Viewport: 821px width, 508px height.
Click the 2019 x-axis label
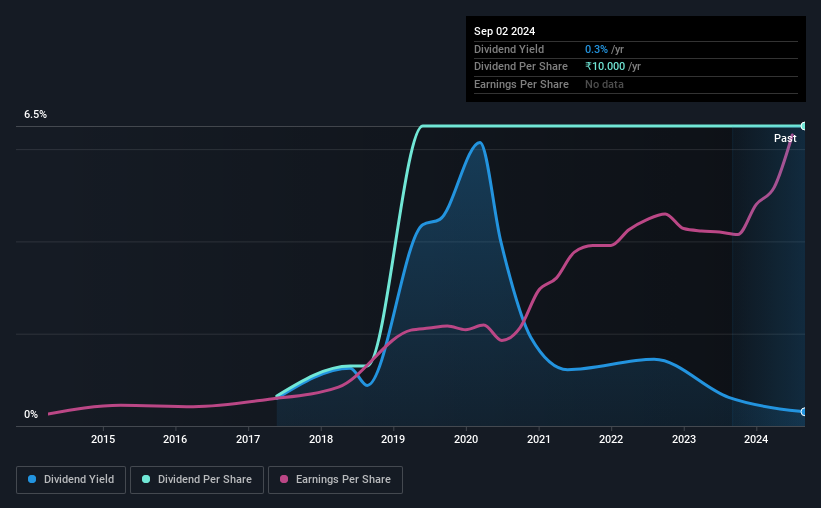point(393,439)
